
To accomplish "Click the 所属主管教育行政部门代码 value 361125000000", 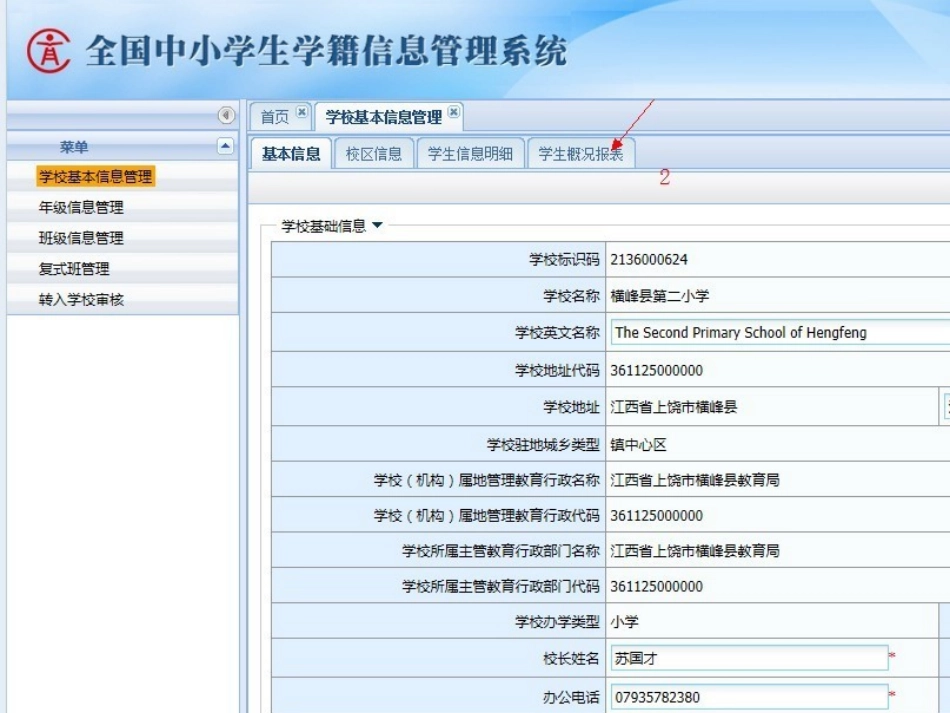I will tap(656, 586).
